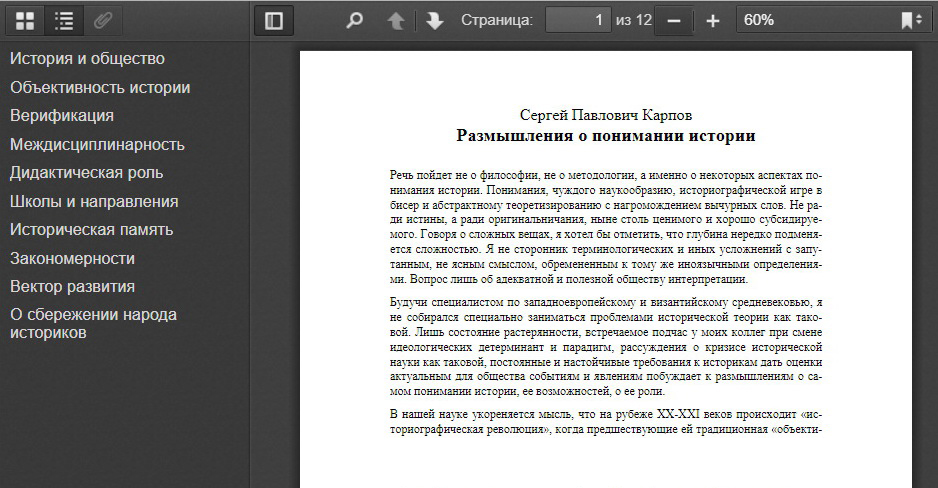Viewport: 938px width, 488px height.
Task: Zoom out with minus button
Action: tap(674, 21)
